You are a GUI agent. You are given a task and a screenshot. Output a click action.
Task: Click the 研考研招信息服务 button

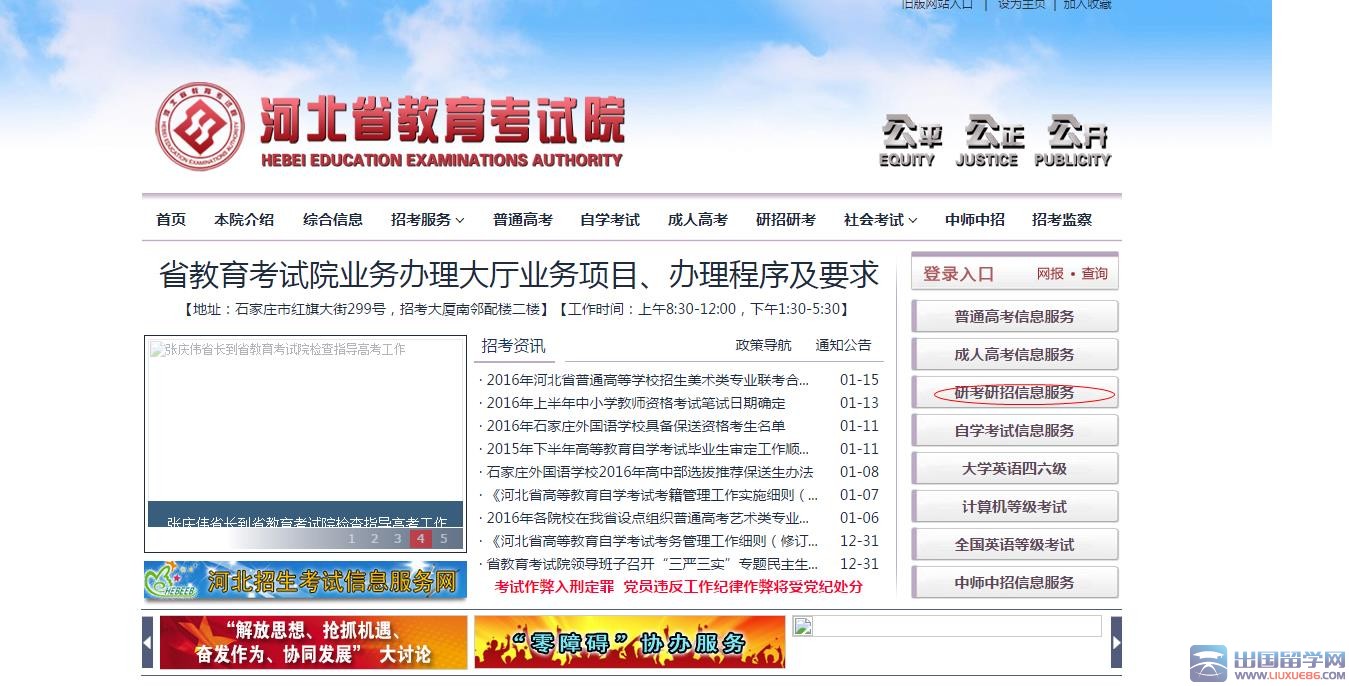pyautogui.click(x=1014, y=393)
